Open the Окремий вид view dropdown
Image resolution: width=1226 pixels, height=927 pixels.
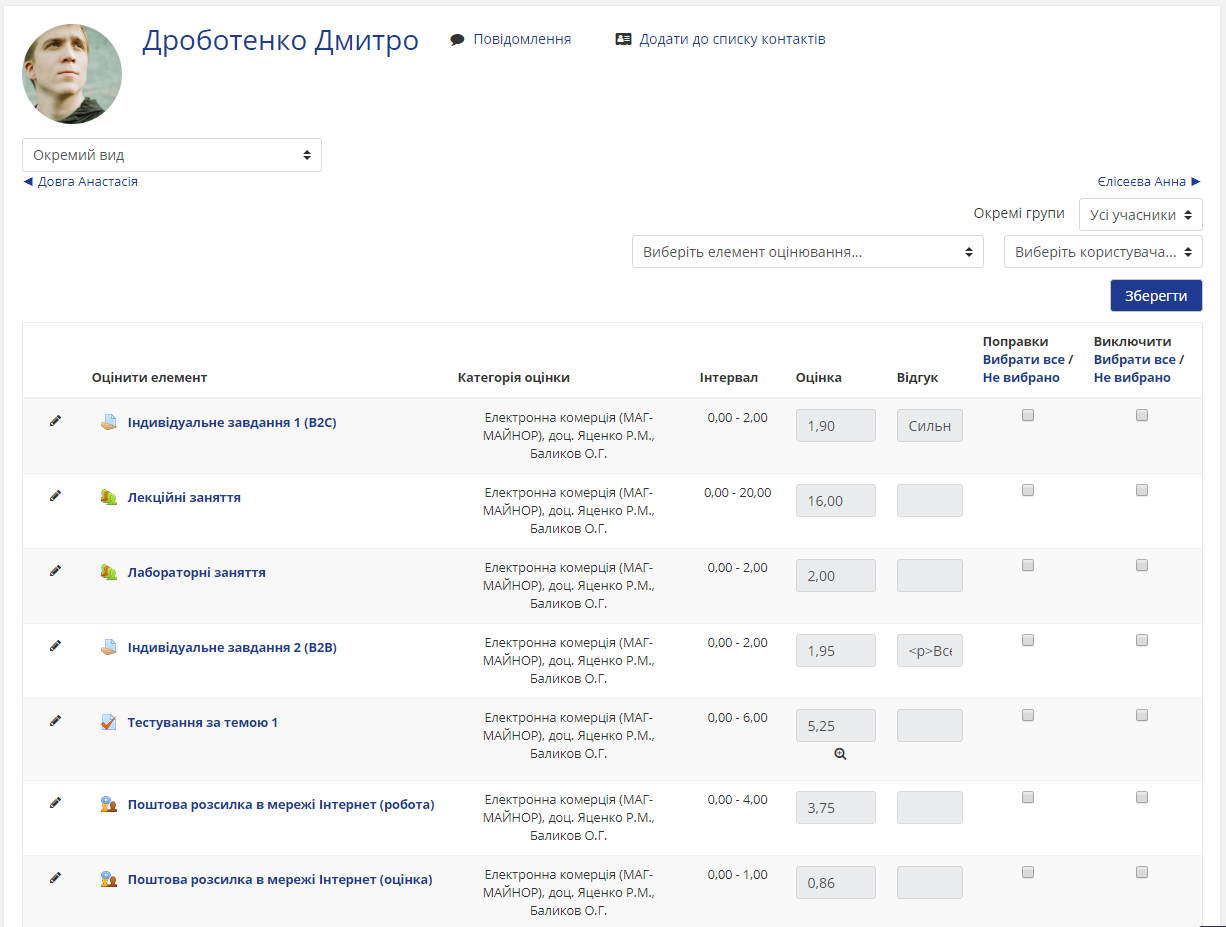[x=172, y=155]
